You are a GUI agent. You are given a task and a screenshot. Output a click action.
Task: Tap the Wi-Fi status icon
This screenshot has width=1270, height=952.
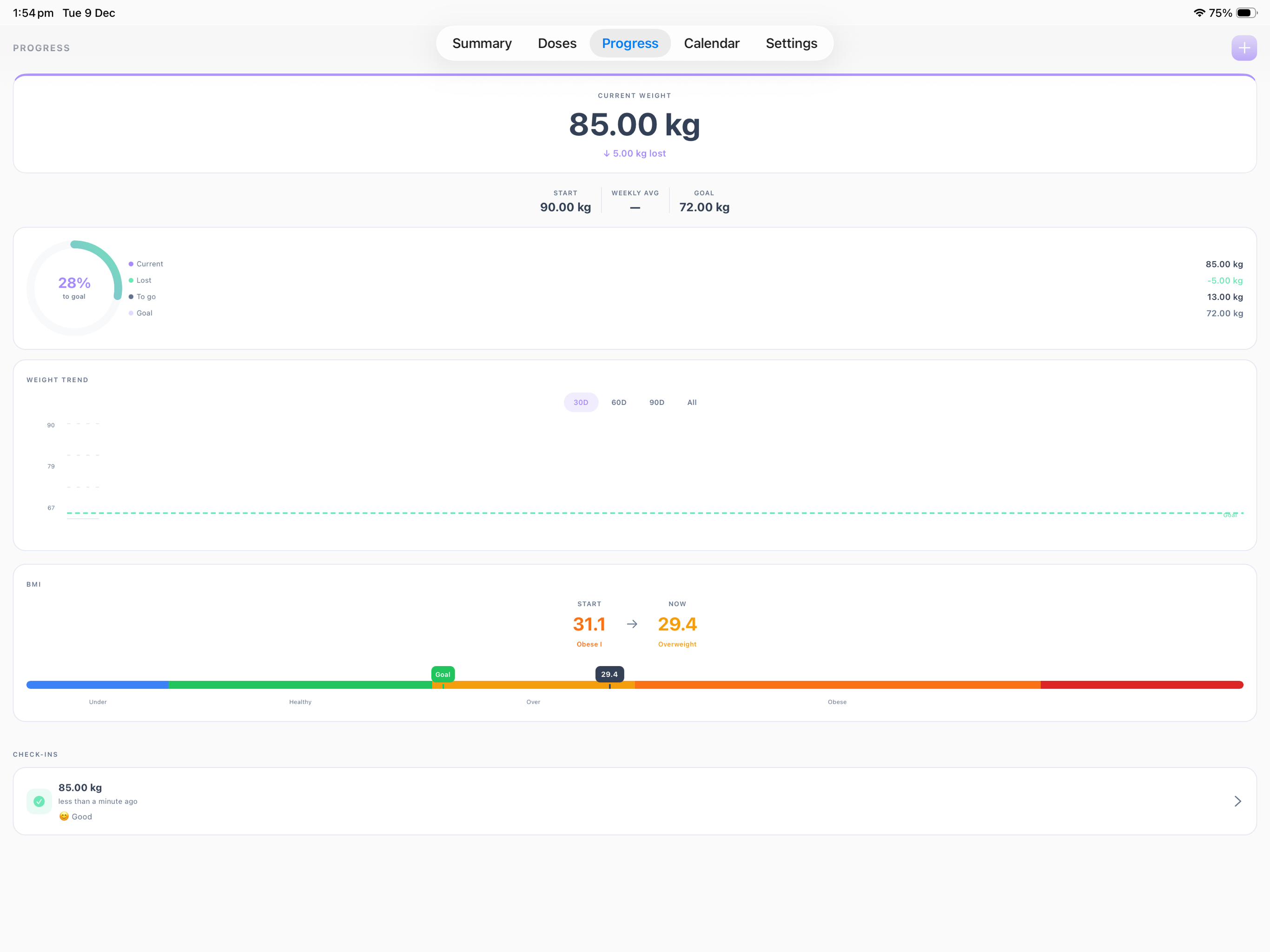pyautogui.click(x=1199, y=13)
